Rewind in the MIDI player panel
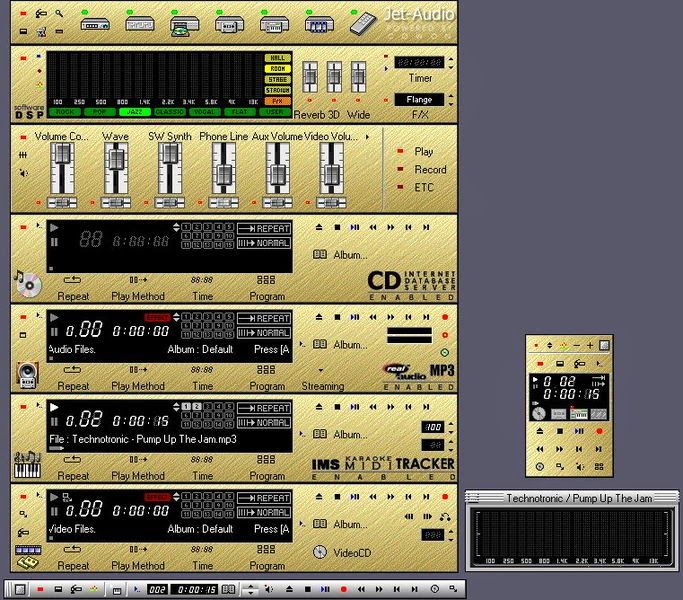683x600 pixels. (x=373, y=407)
